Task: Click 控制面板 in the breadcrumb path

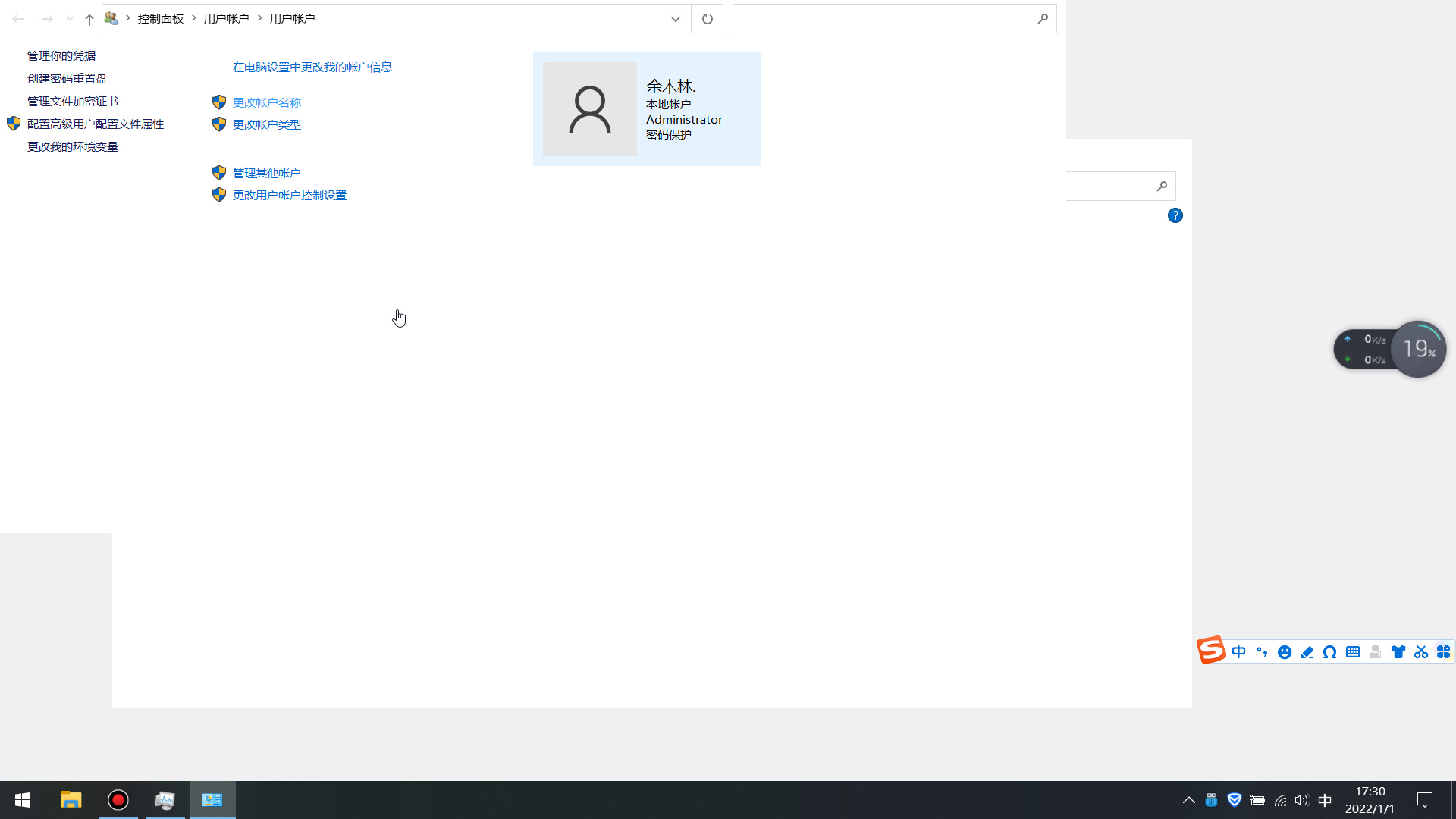Action: pyautogui.click(x=160, y=18)
